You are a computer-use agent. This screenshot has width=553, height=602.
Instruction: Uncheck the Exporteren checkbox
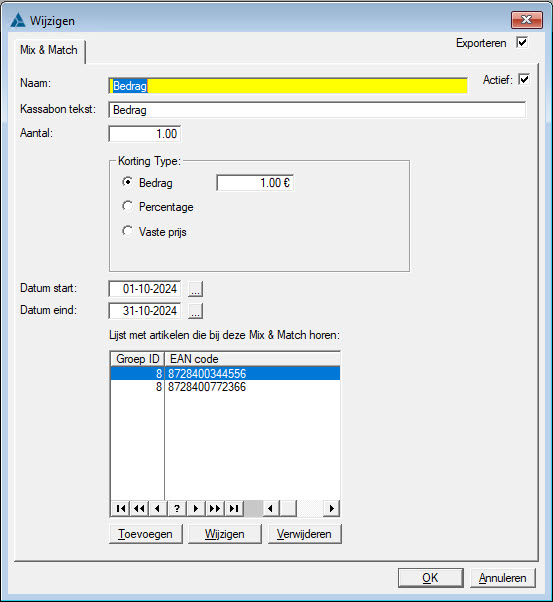522,42
